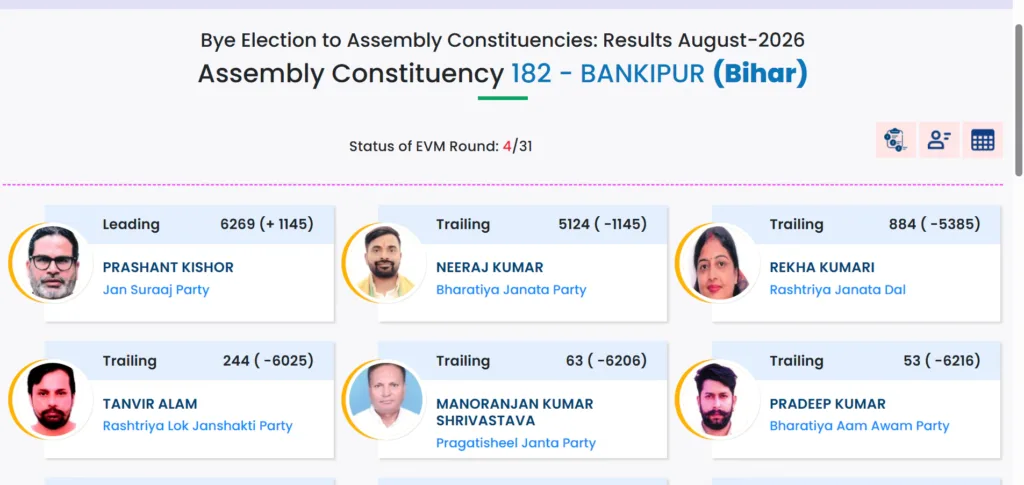Open the round-wise results clipboard icon
This screenshot has height=485, width=1024.
(895, 140)
